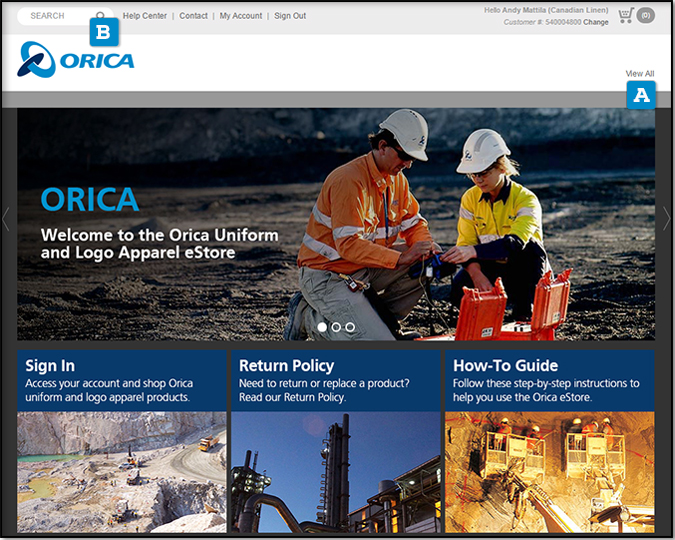Select the second carousel dot
Screen dimensions: 675x540
336,327
